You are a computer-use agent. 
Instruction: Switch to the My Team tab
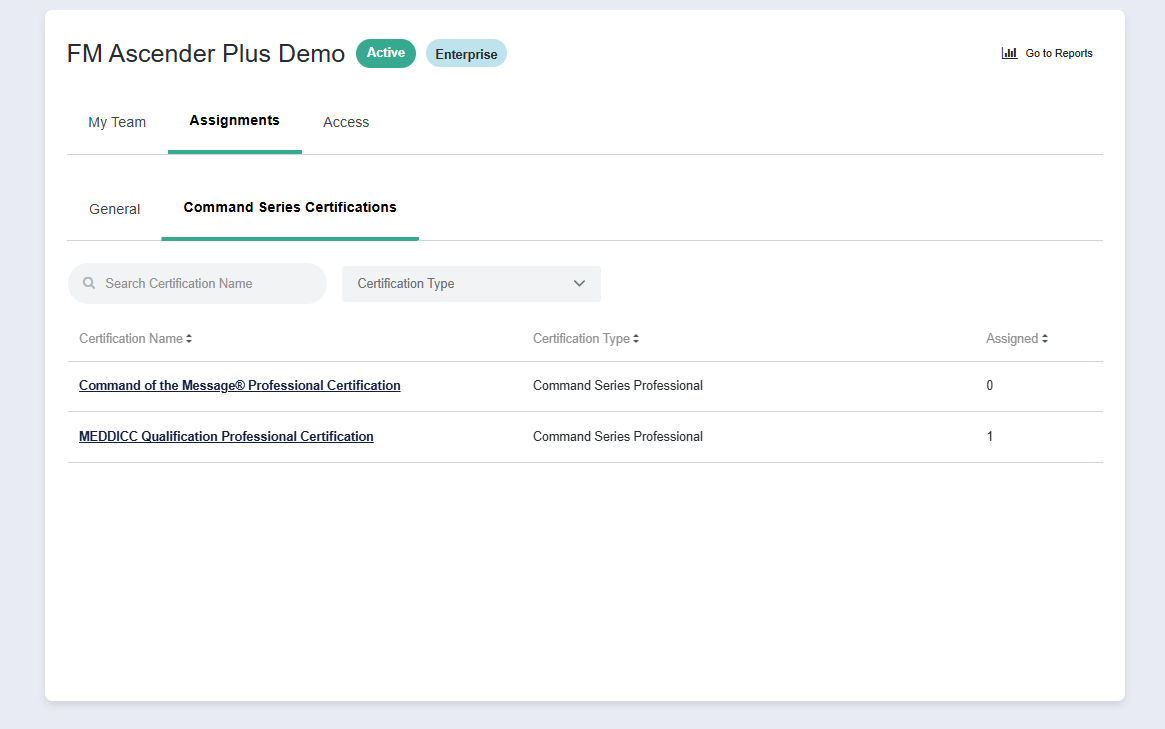click(117, 122)
